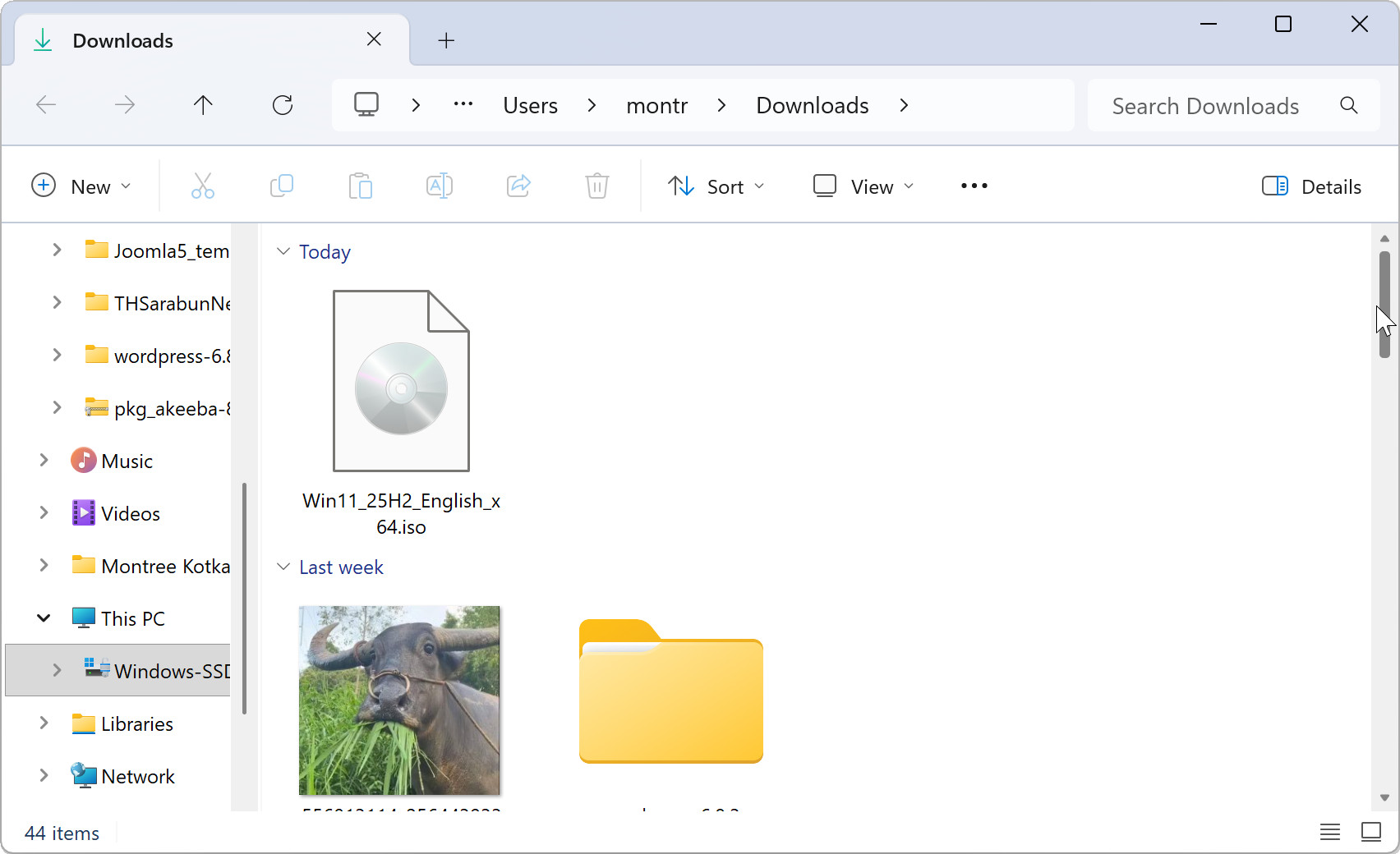Expand the Network item in the sidebar
The width and height of the screenshot is (1400, 854).
(44, 775)
